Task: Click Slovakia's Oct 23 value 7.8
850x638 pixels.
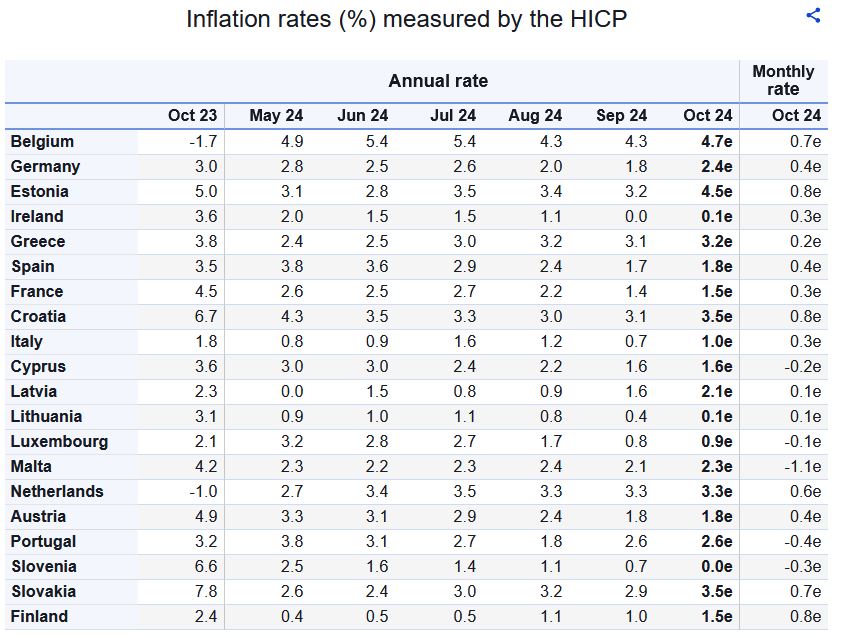Action: tap(204, 592)
